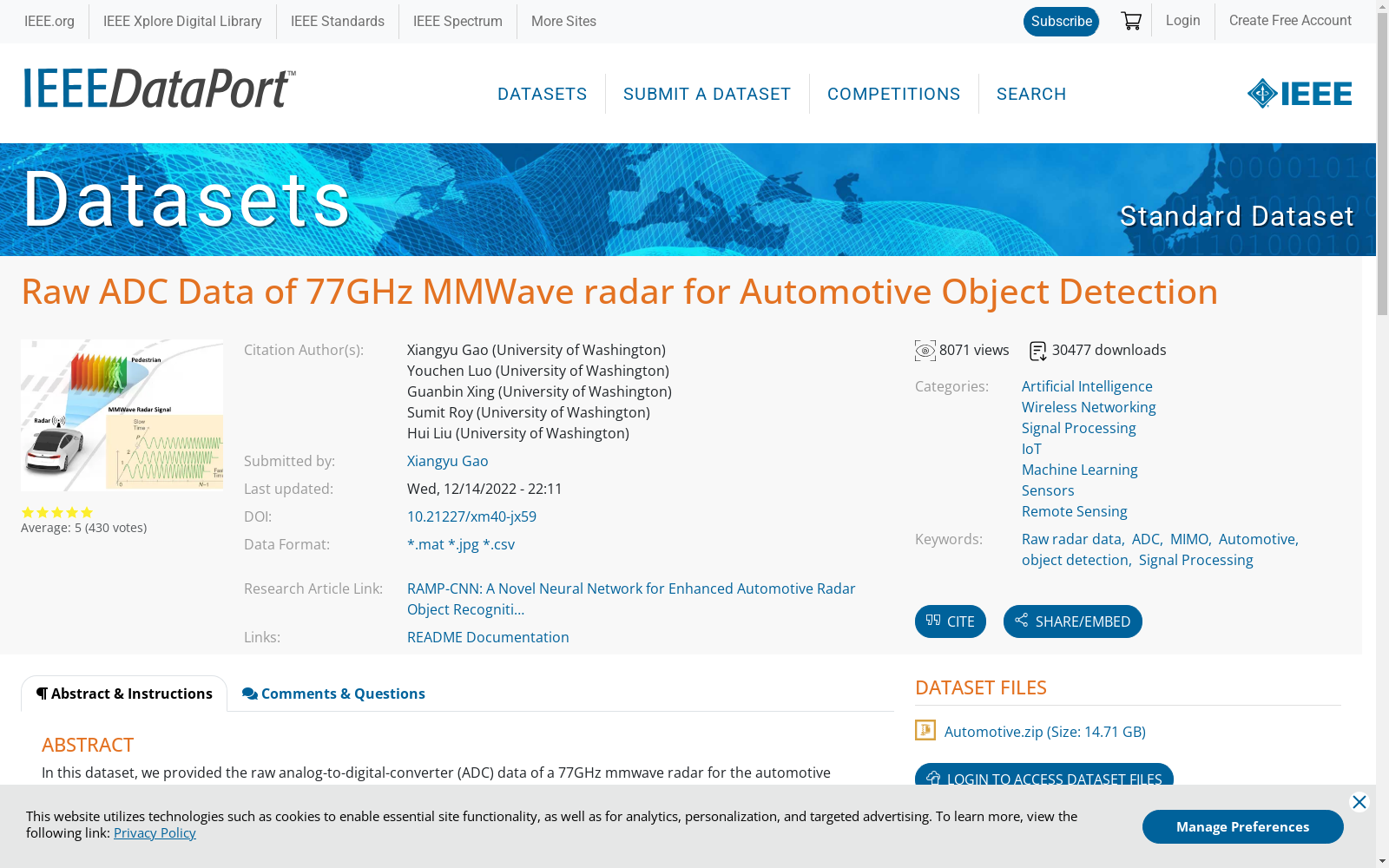Image resolution: width=1389 pixels, height=868 pixels.
Task: Open the dataset thumbnail image
Action: pyautogui.click(x=122, y=415)
